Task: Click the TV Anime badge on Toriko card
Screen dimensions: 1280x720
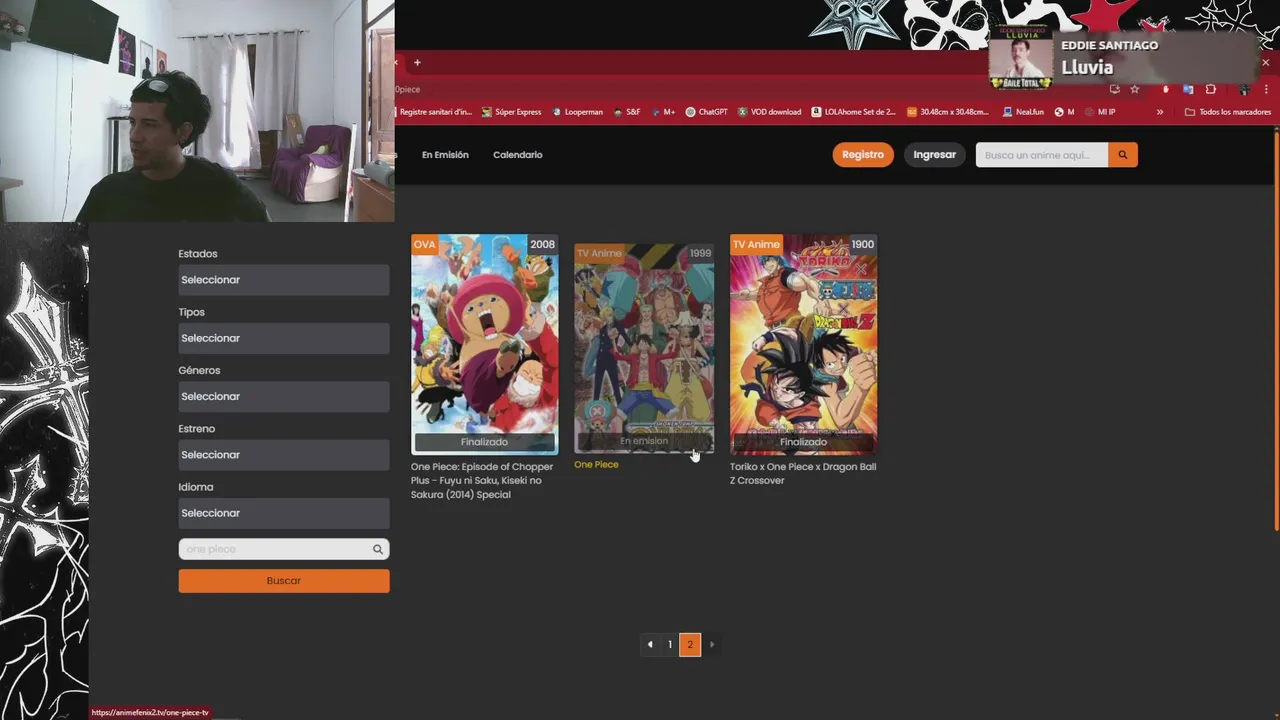Action: pyautogui.click(x=756, y=245)
